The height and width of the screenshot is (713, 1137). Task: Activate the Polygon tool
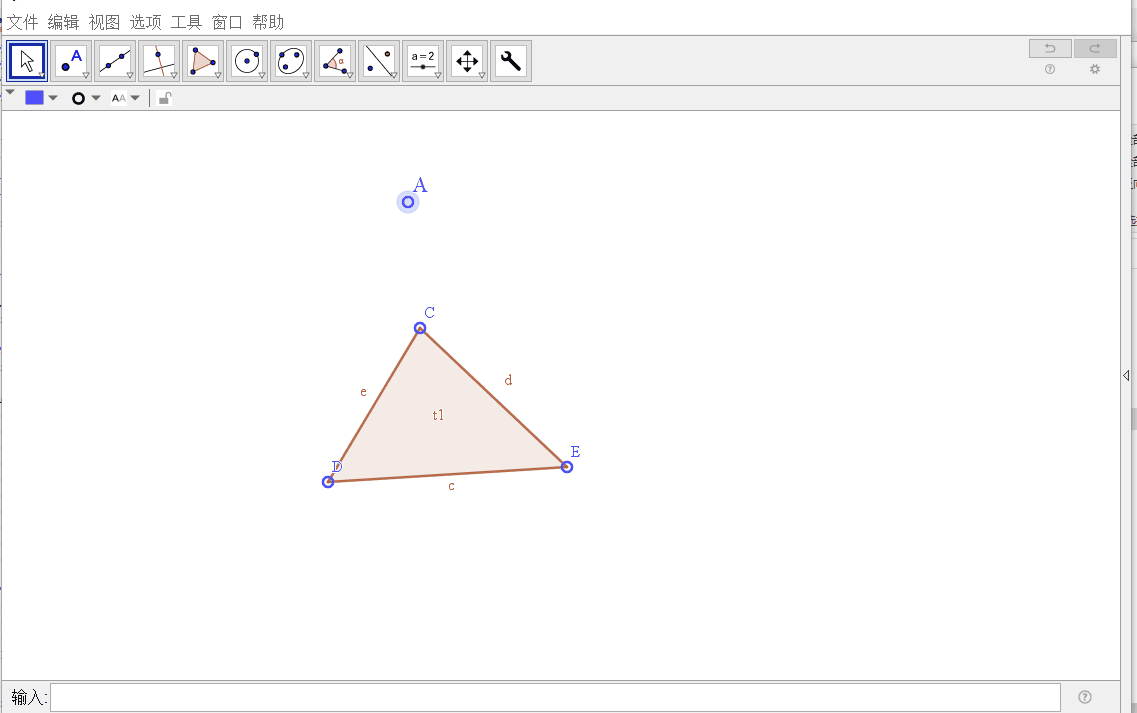pyautogui.click(x=203, y=61)
